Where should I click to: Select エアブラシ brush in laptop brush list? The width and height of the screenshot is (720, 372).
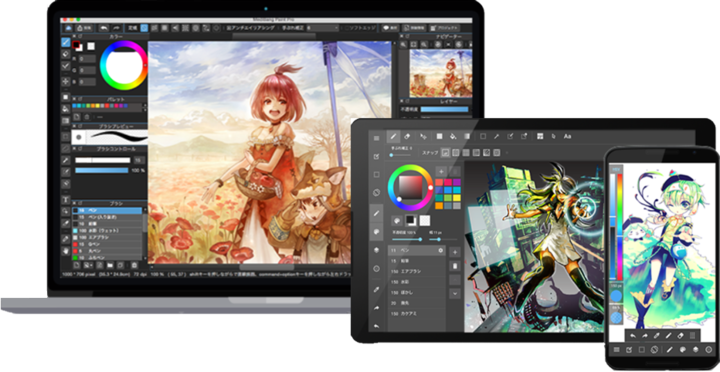tap(107, 237)
